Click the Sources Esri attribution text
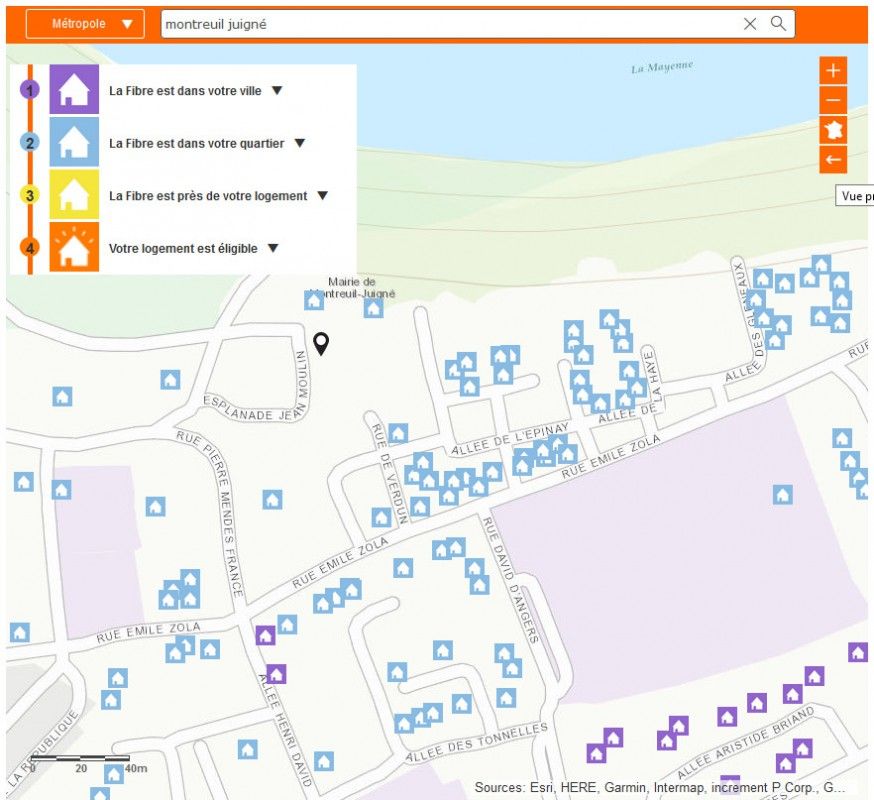 point(660,787)
